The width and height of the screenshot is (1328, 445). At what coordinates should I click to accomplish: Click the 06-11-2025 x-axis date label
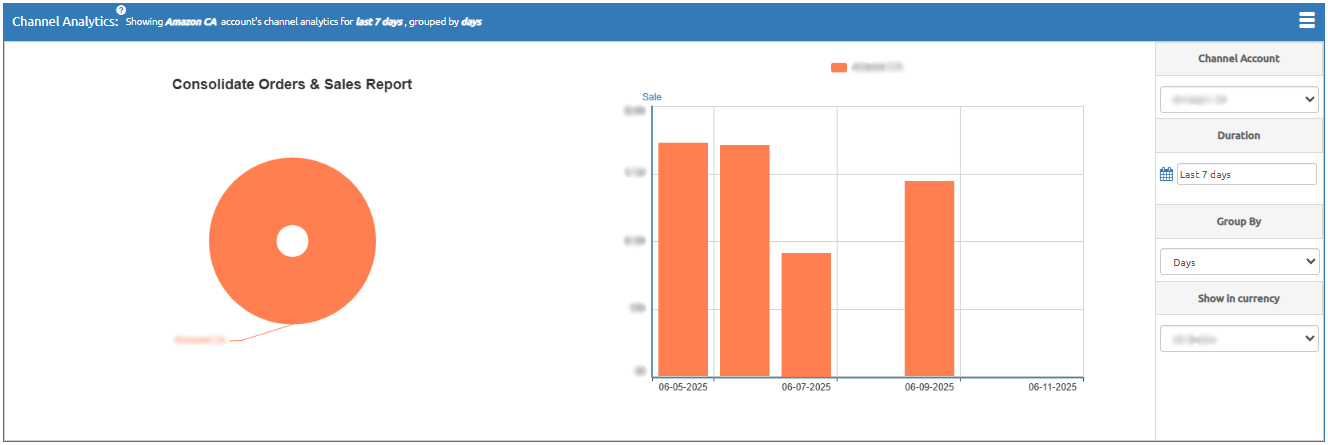(1052, 387)
